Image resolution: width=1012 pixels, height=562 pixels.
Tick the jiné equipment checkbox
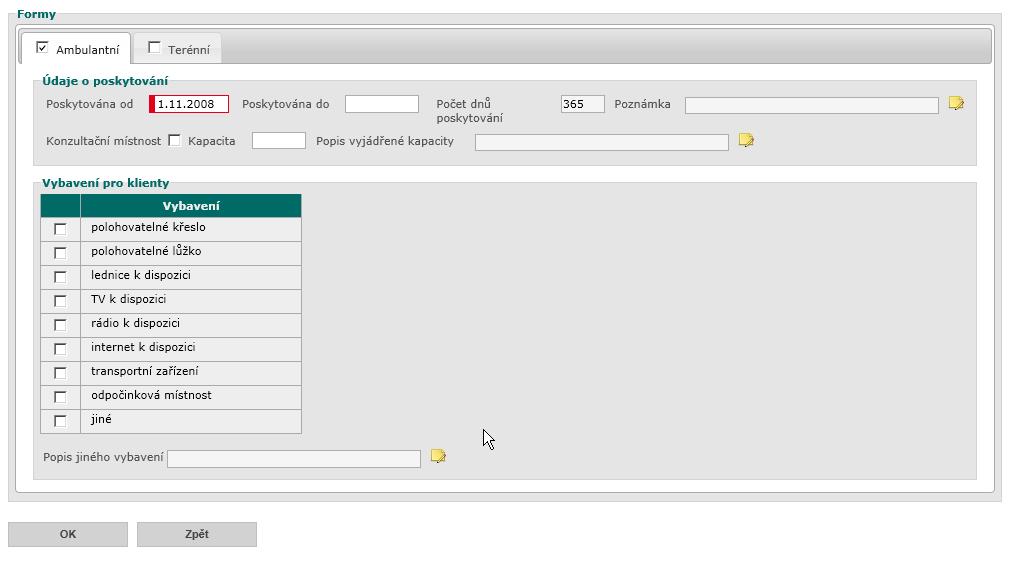pyautogui.click(x=60, y=421)
